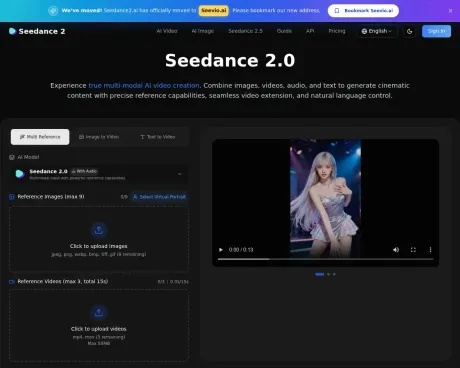Viewport: 460px width, 368px height.
Task: Go to the Seedance 2.5 page
Action: coord(245,31)
